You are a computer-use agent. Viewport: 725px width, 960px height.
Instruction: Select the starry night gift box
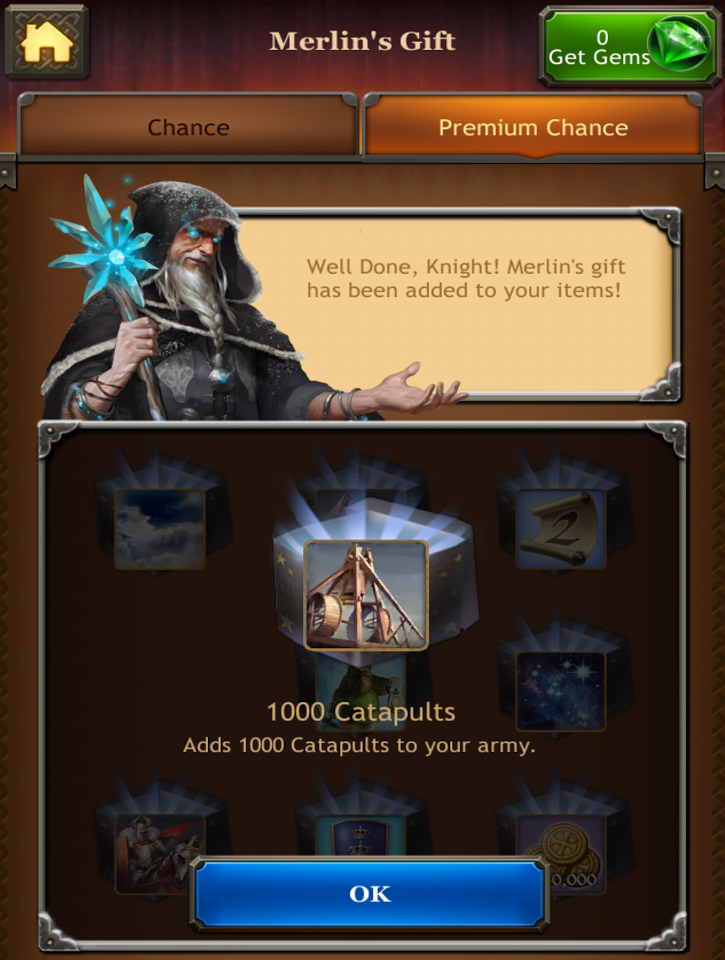pyautogui.click(x=561, y=691)
